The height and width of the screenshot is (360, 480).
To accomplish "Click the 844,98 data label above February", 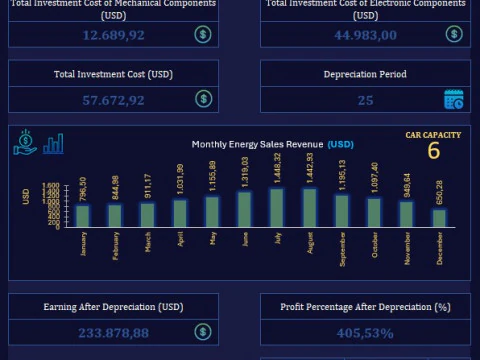I will 115,188.
